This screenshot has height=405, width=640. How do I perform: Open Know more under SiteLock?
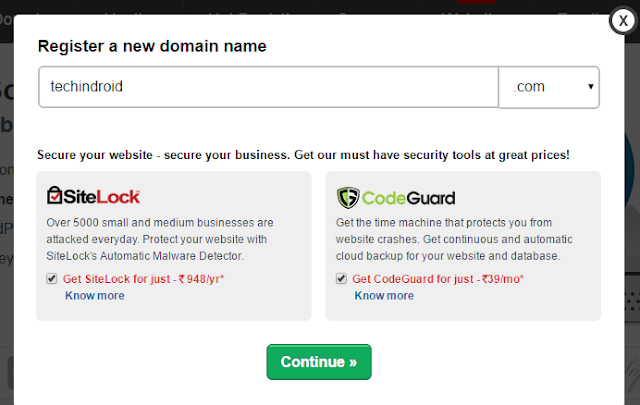pos(95,296)
